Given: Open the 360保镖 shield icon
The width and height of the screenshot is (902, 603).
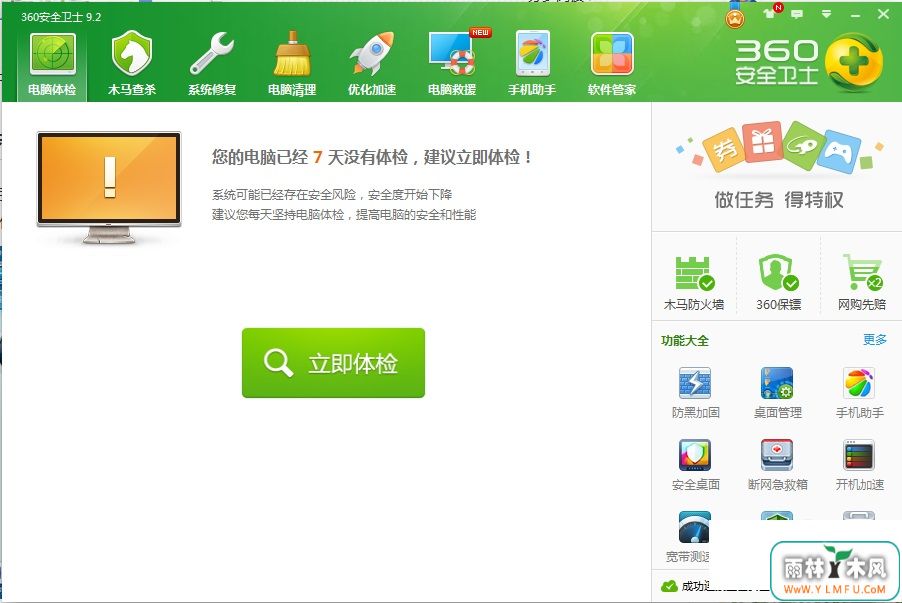Looking at the screenshot, I should tap(778, 282).
